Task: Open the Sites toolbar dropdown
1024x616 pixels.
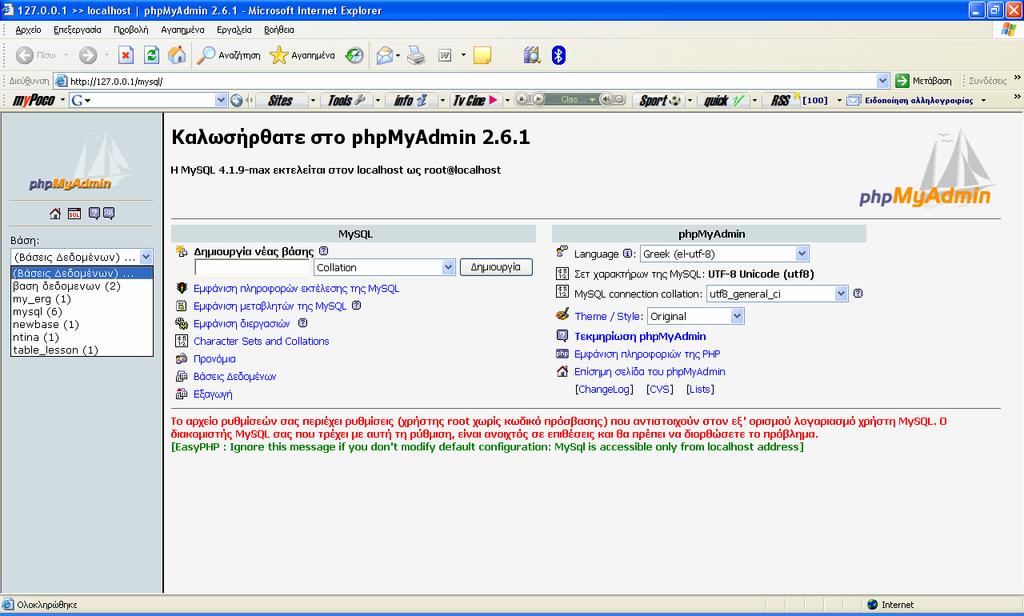Action: tap(313, 101)
